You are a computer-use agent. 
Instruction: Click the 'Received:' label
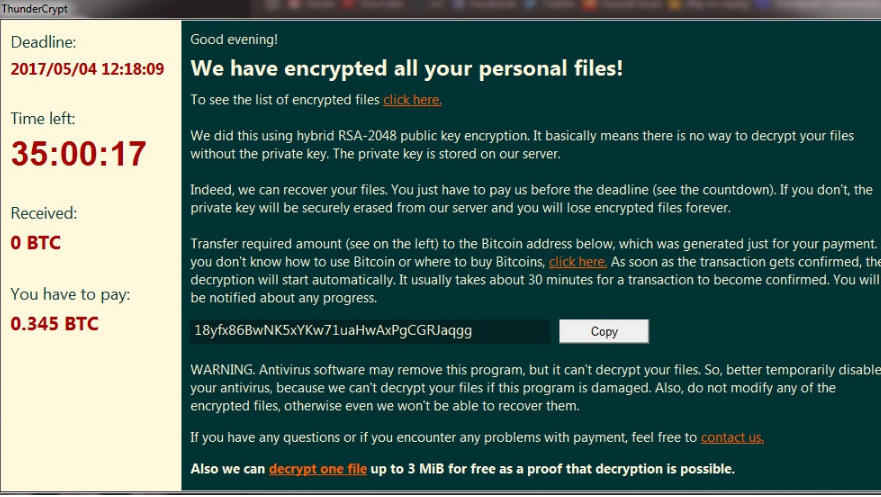[44, 213]
